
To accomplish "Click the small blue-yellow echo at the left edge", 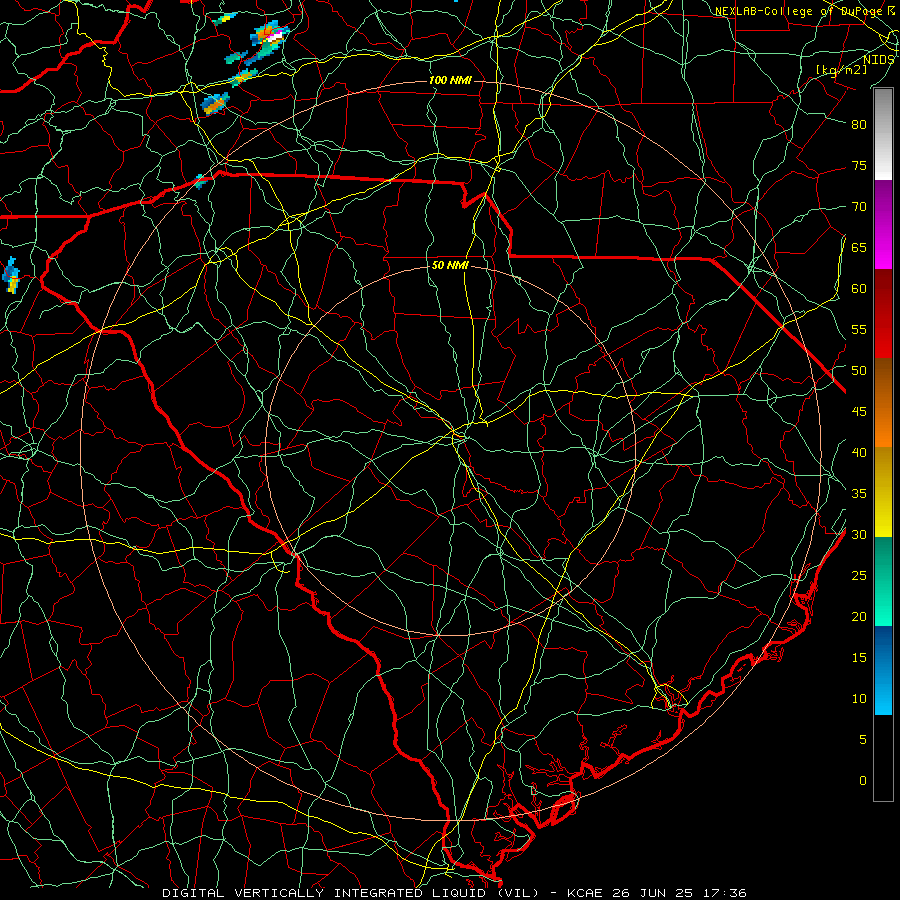I will [x=11, y=276].
